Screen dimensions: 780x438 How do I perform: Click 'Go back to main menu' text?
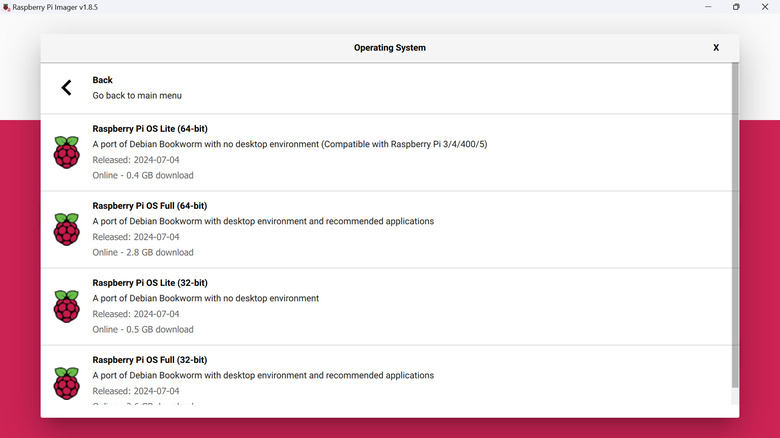point(137,96)
